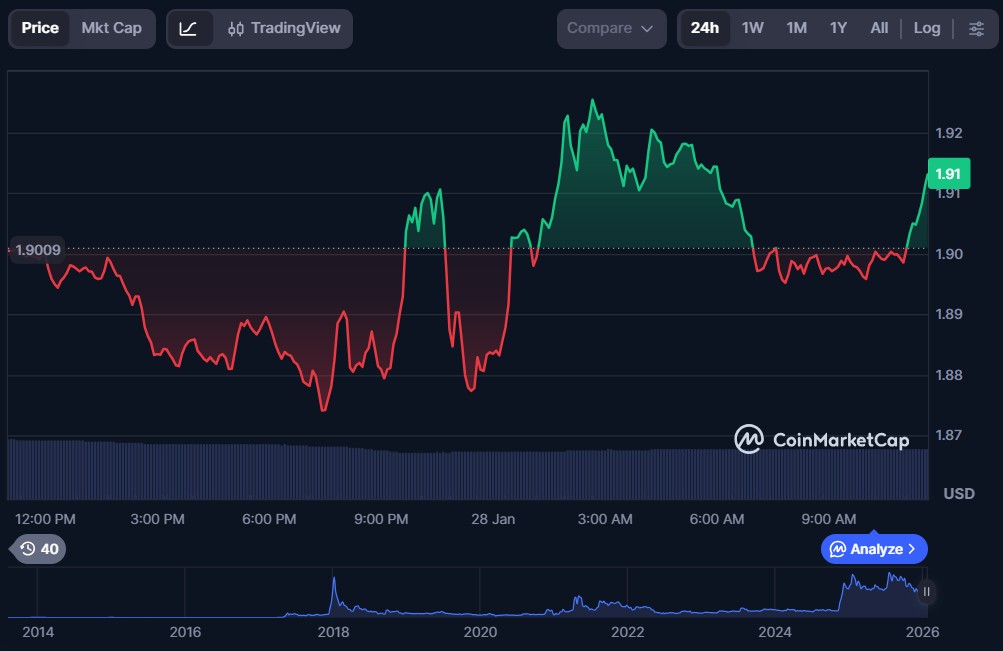The width and height of the screenshot is (1003, 651).
Task: Switch the time range to 24h
Action: click(704, 28)
